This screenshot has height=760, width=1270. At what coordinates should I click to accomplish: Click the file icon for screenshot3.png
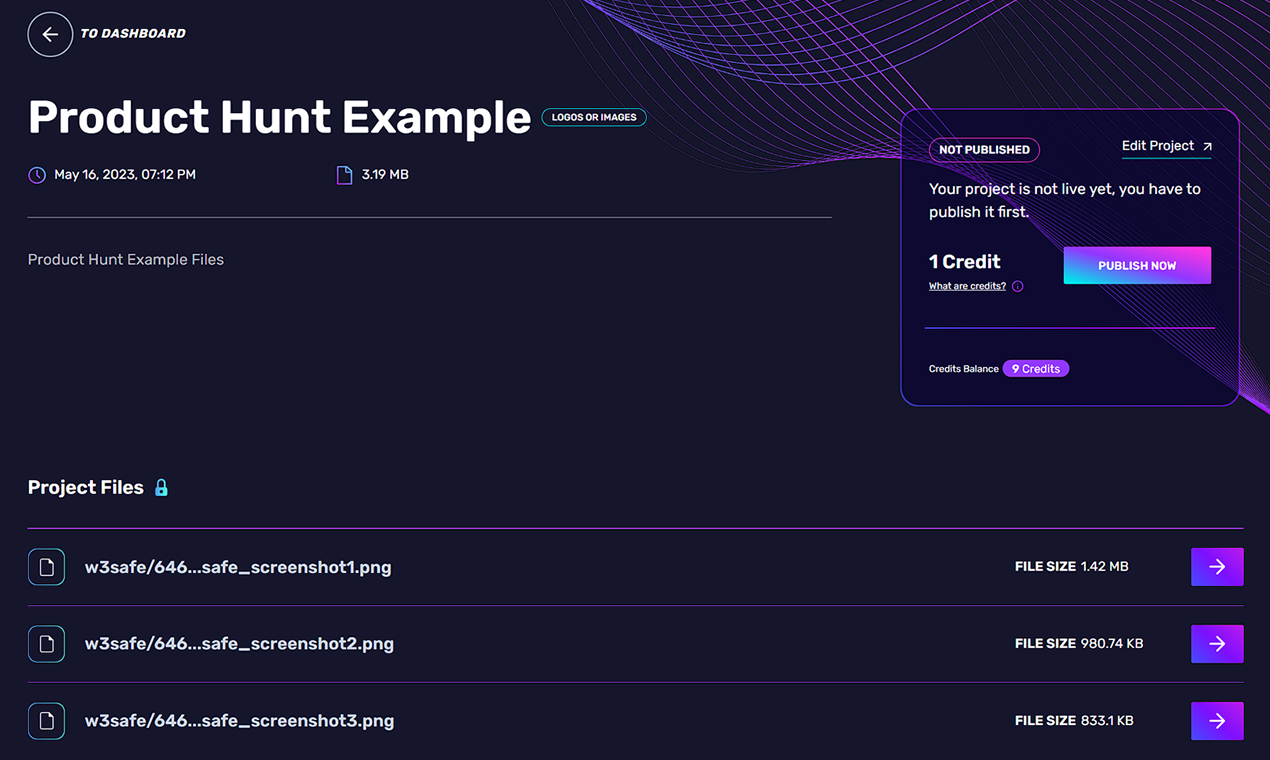coord(46,721)
